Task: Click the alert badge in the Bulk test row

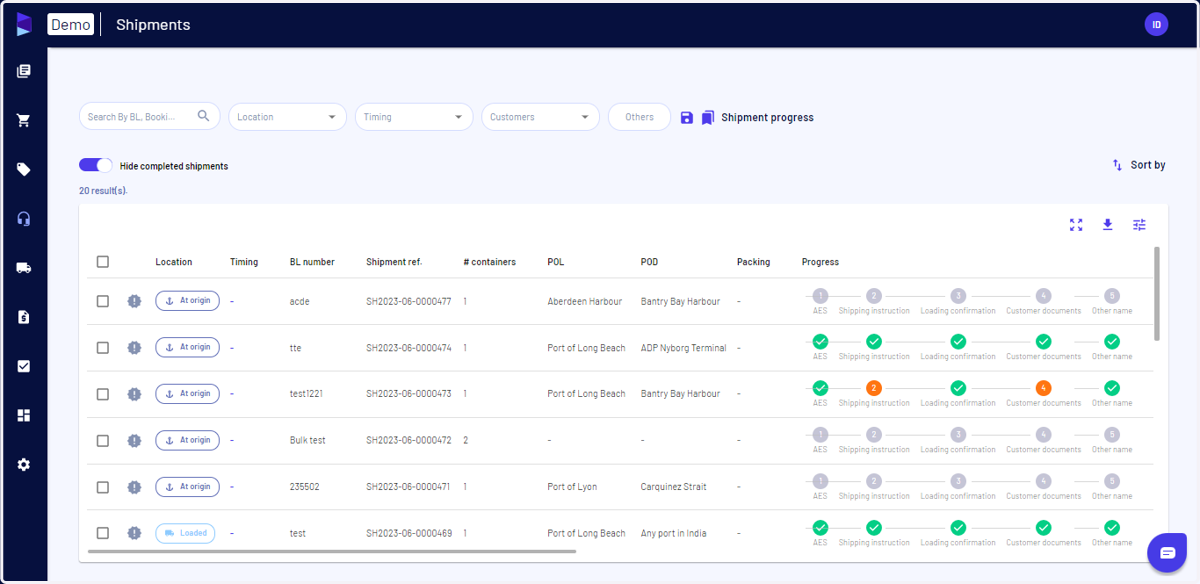Action: coord(134,440)
